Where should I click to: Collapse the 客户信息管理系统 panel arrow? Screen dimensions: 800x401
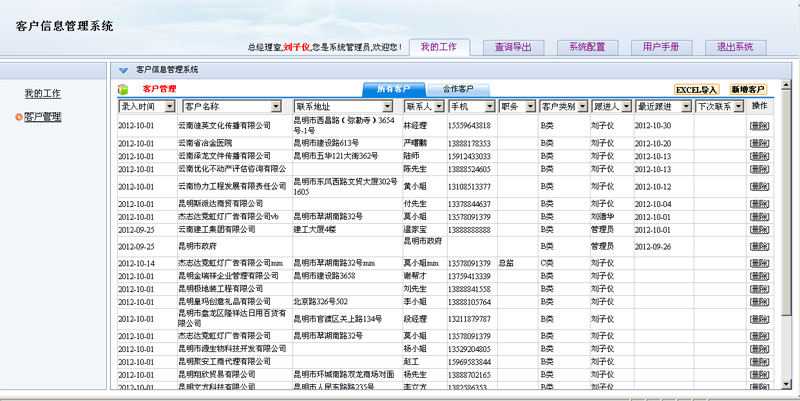123,70
